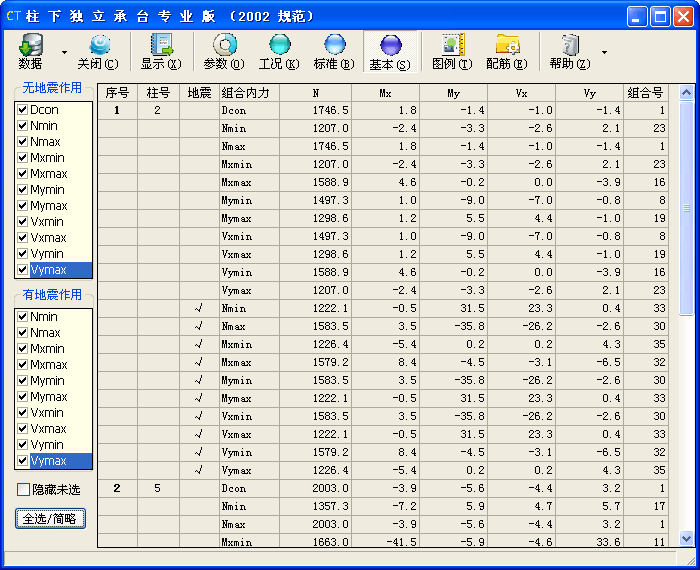This screenshot has width=700, height=570.
Task: Click the column number 5 cell
Action: (x=158, y=488)
